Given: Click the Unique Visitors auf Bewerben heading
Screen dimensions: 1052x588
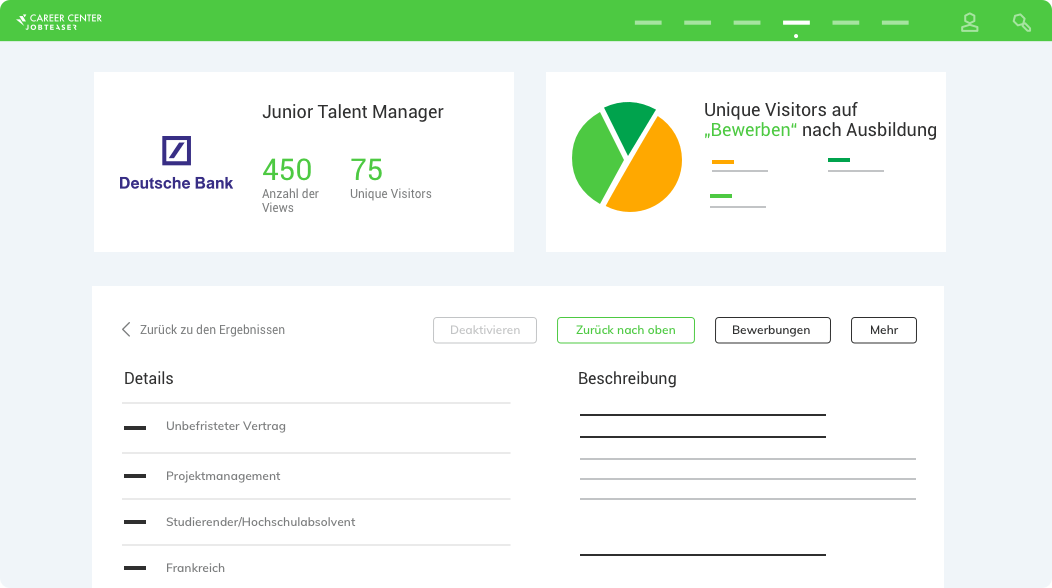Looking at the screenshot, I should (x=820, y=119).
